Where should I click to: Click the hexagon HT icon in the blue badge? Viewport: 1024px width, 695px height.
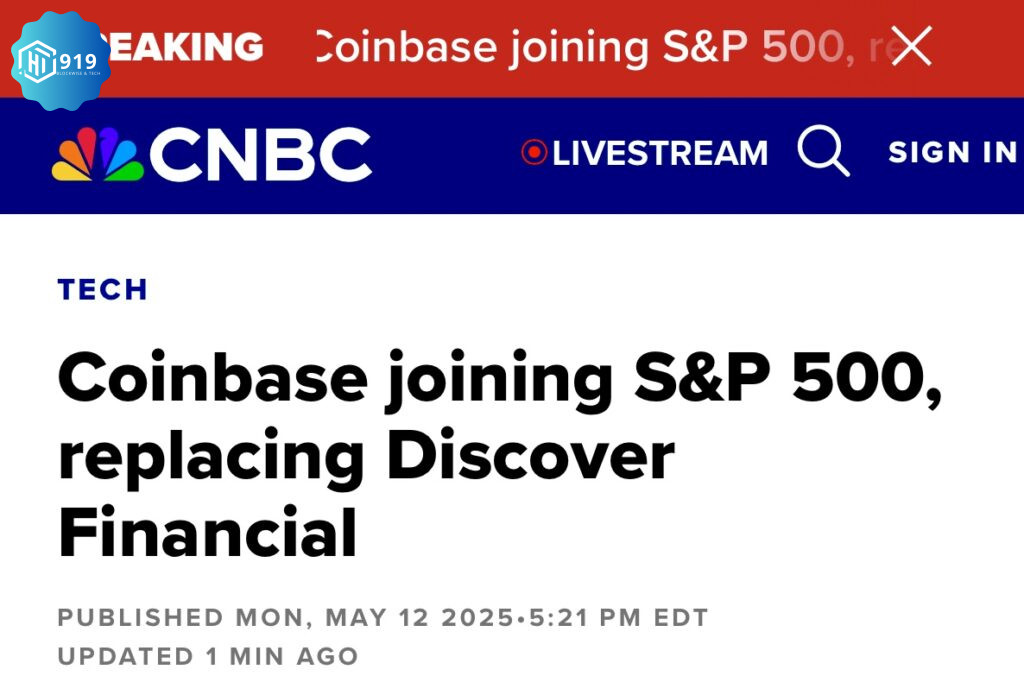[36, 61]
